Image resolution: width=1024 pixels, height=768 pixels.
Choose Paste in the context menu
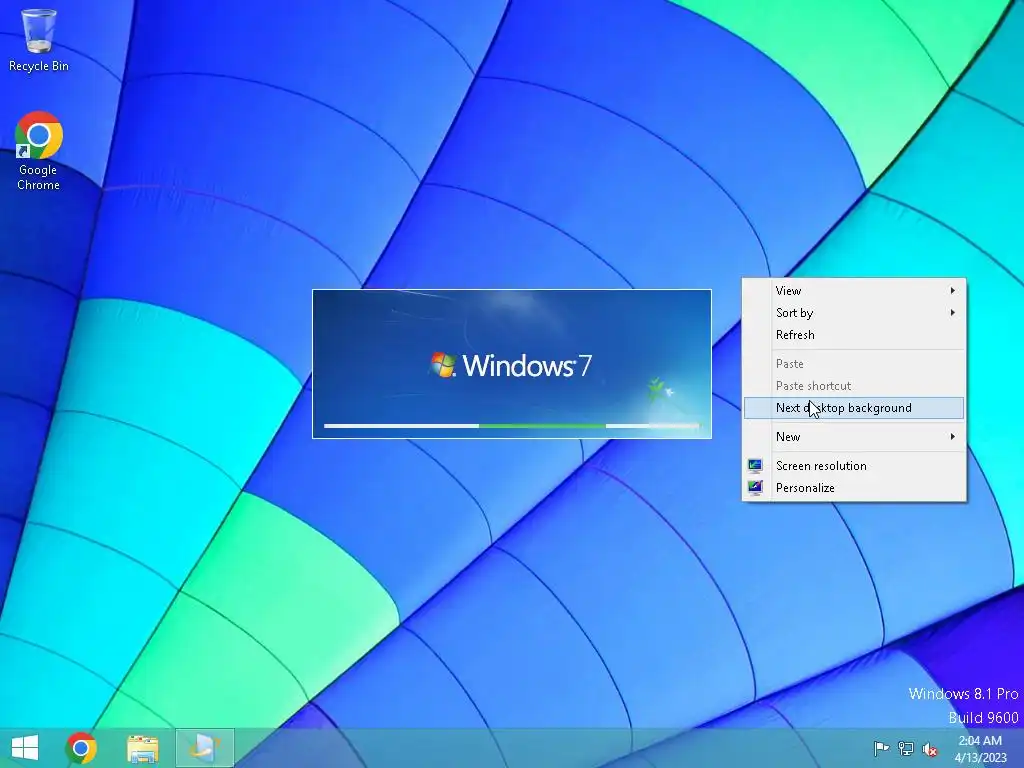coord(854,364)
